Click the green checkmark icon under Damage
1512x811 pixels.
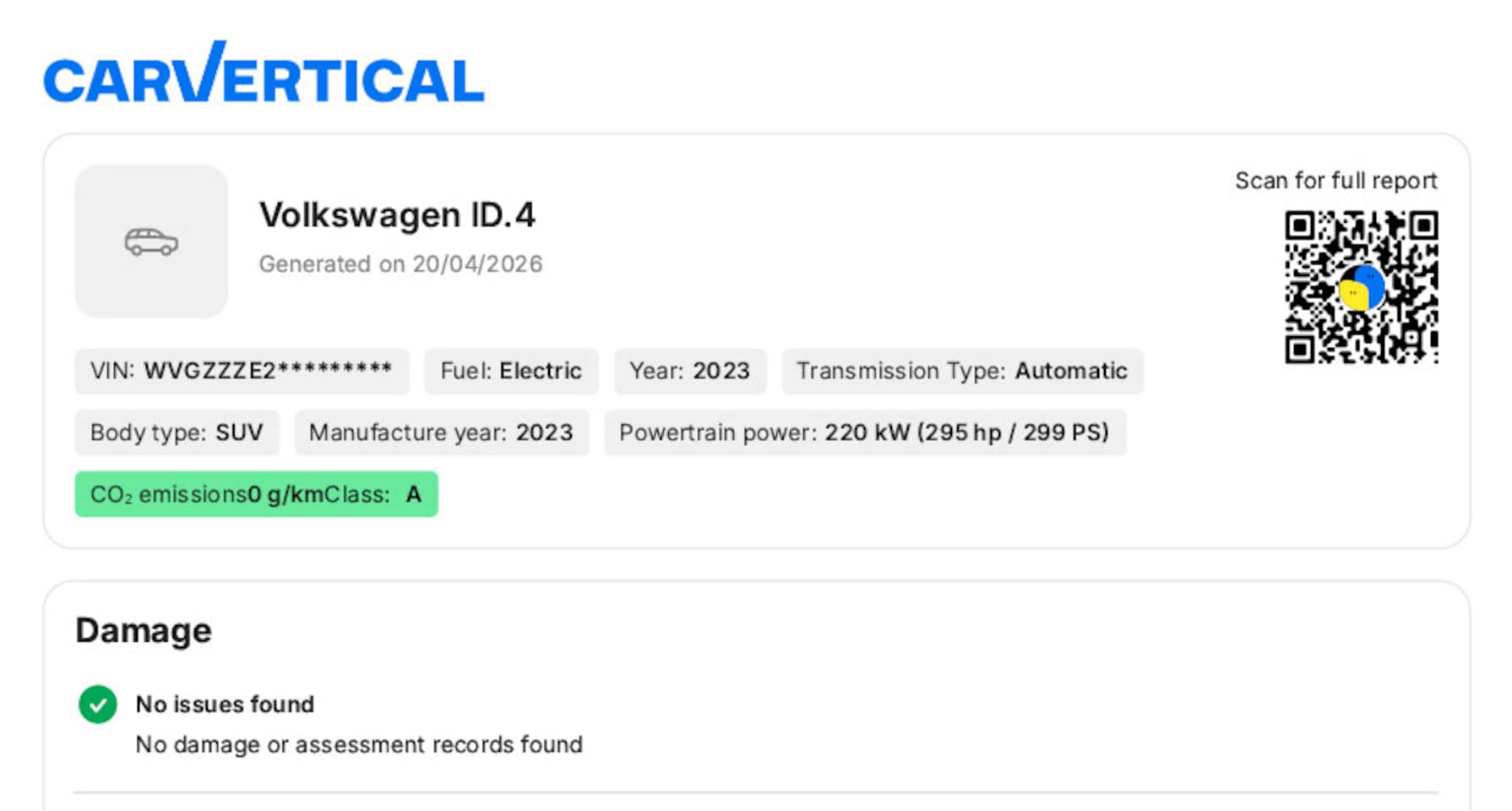98,704
